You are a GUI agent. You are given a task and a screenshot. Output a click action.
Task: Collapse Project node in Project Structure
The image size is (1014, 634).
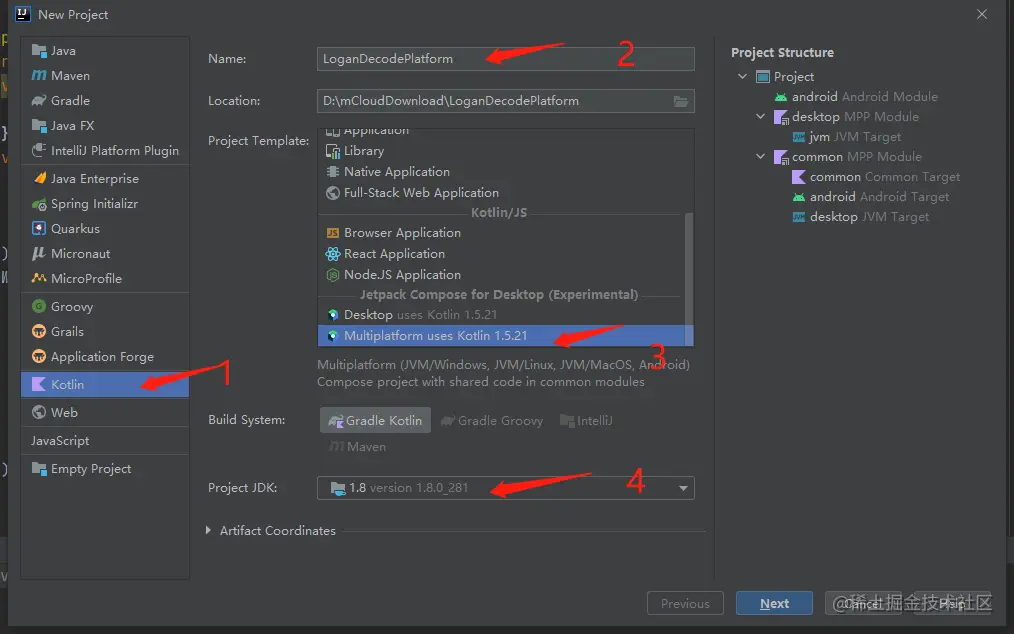[x=742, y=76]
